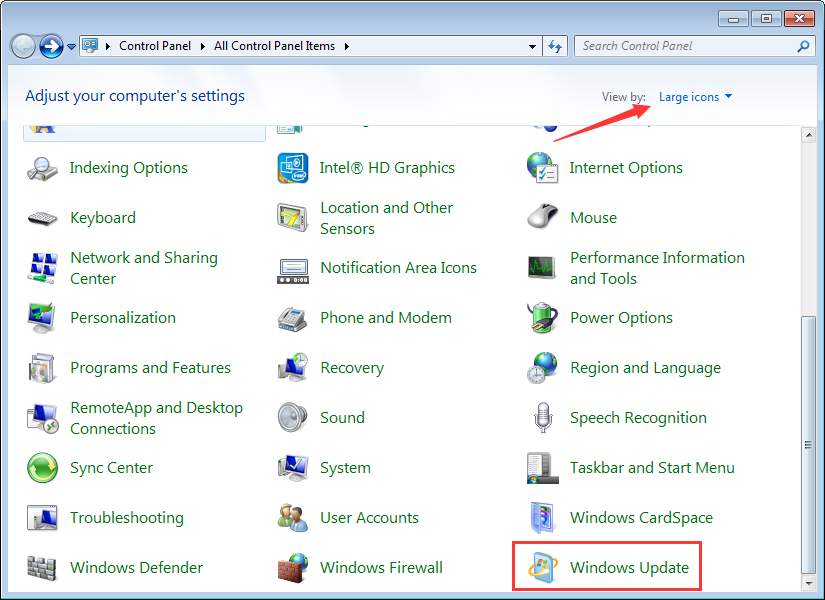This screenshot has width=825, height=600.
Task: Open Region and Language globe icon
Action: 542,368
